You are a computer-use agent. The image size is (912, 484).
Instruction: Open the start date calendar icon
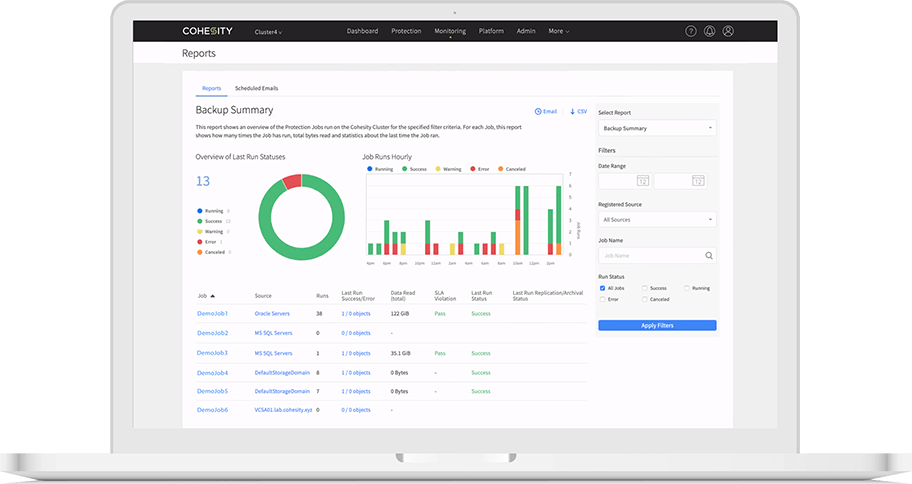pyautogui.click(x=642, y=181)
